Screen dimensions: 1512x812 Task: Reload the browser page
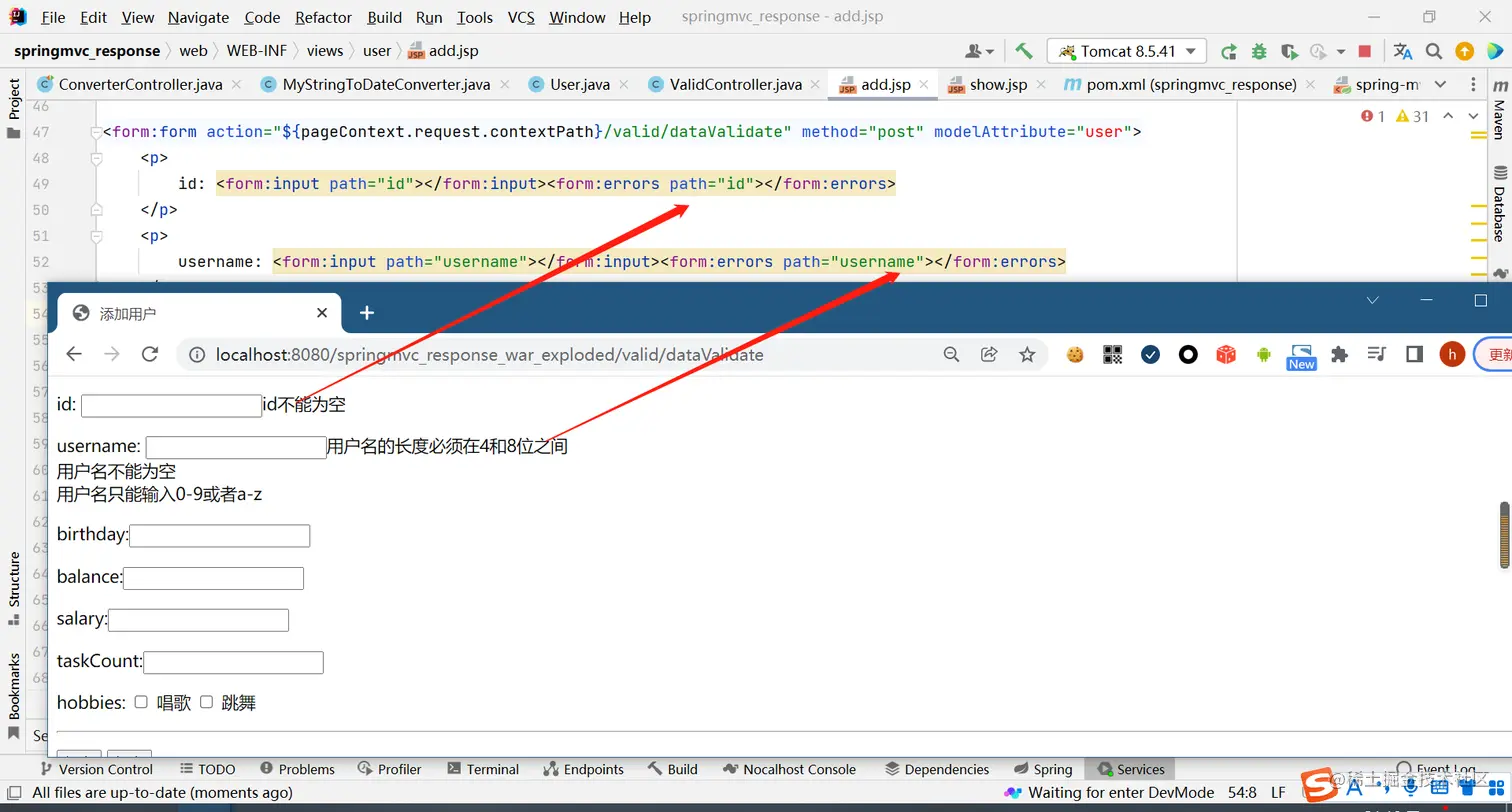pos(150,354)
